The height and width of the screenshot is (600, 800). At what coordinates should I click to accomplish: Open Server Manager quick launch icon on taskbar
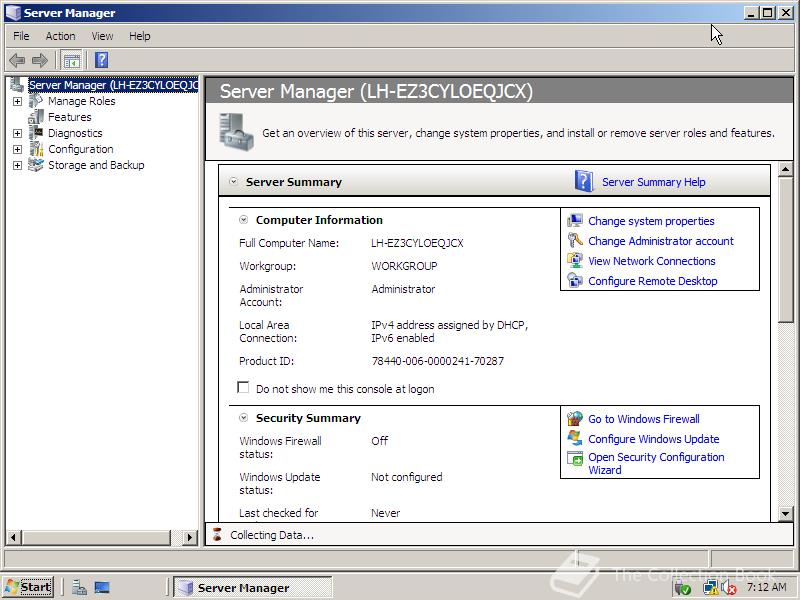79,587
